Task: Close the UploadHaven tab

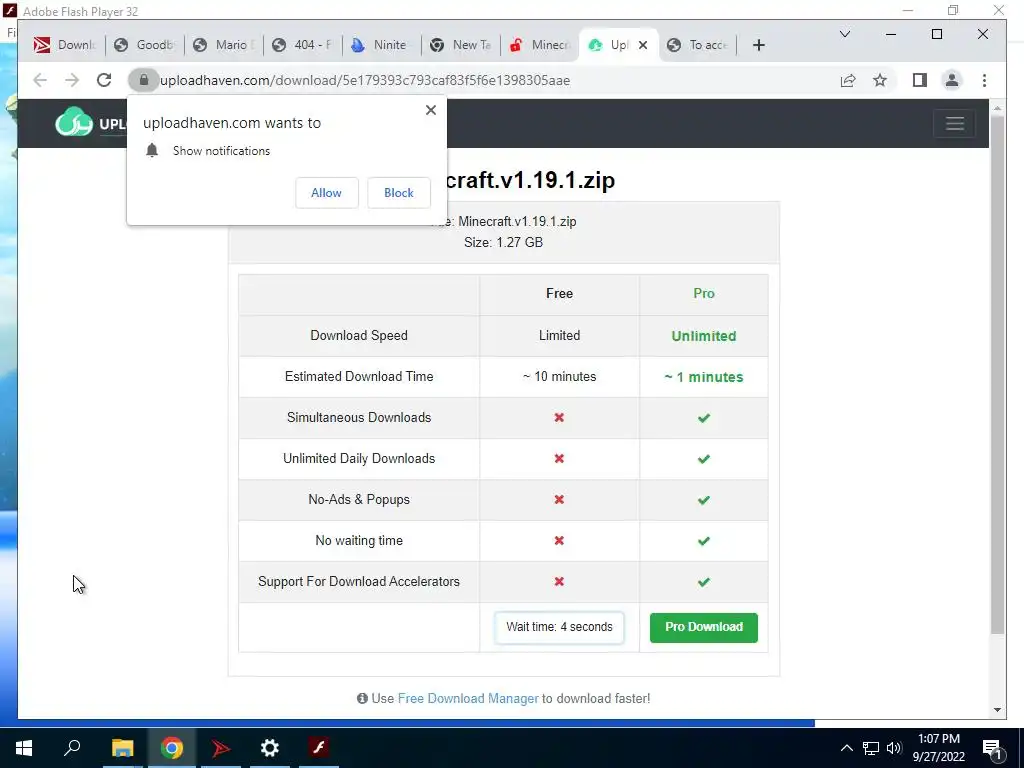Action: [643, 45]
